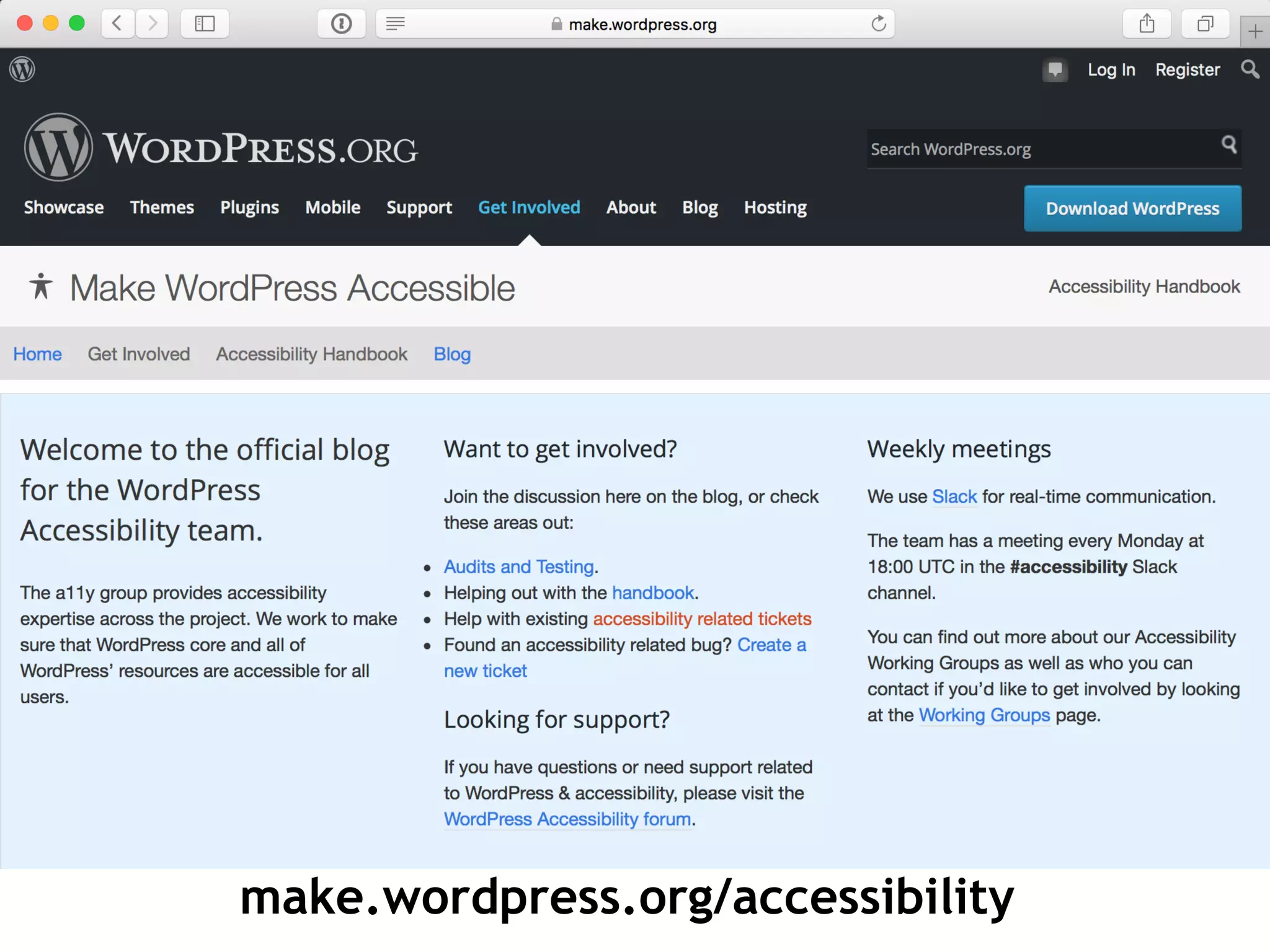The height and width of the screenshot is (952, 1270).
Task: Open the Themes menu item
Action: coord(162,207)
